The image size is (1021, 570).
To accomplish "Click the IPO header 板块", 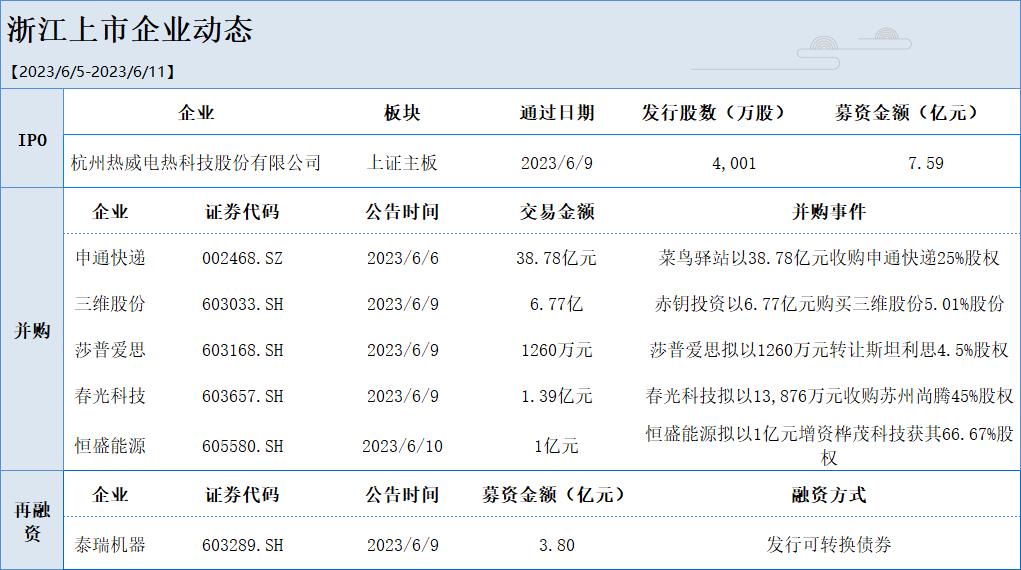I will 402,113.
